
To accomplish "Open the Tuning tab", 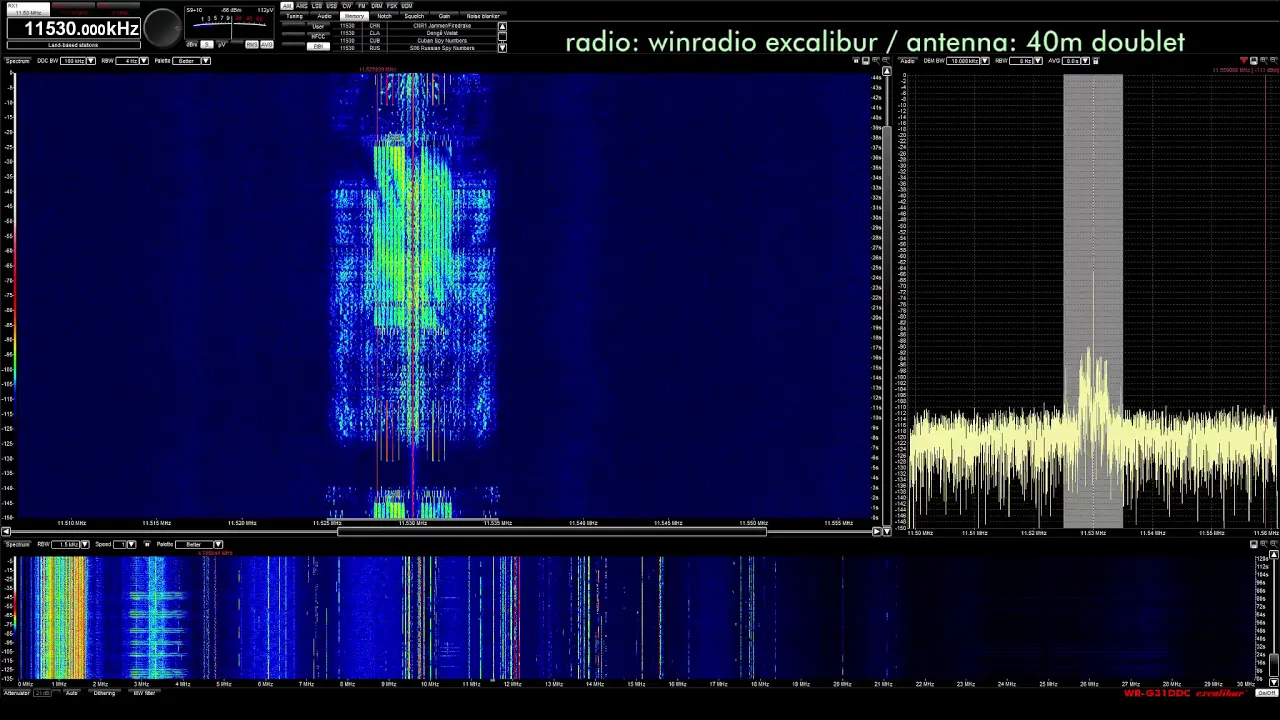I will pyautogui.click(x=294, y=16).
